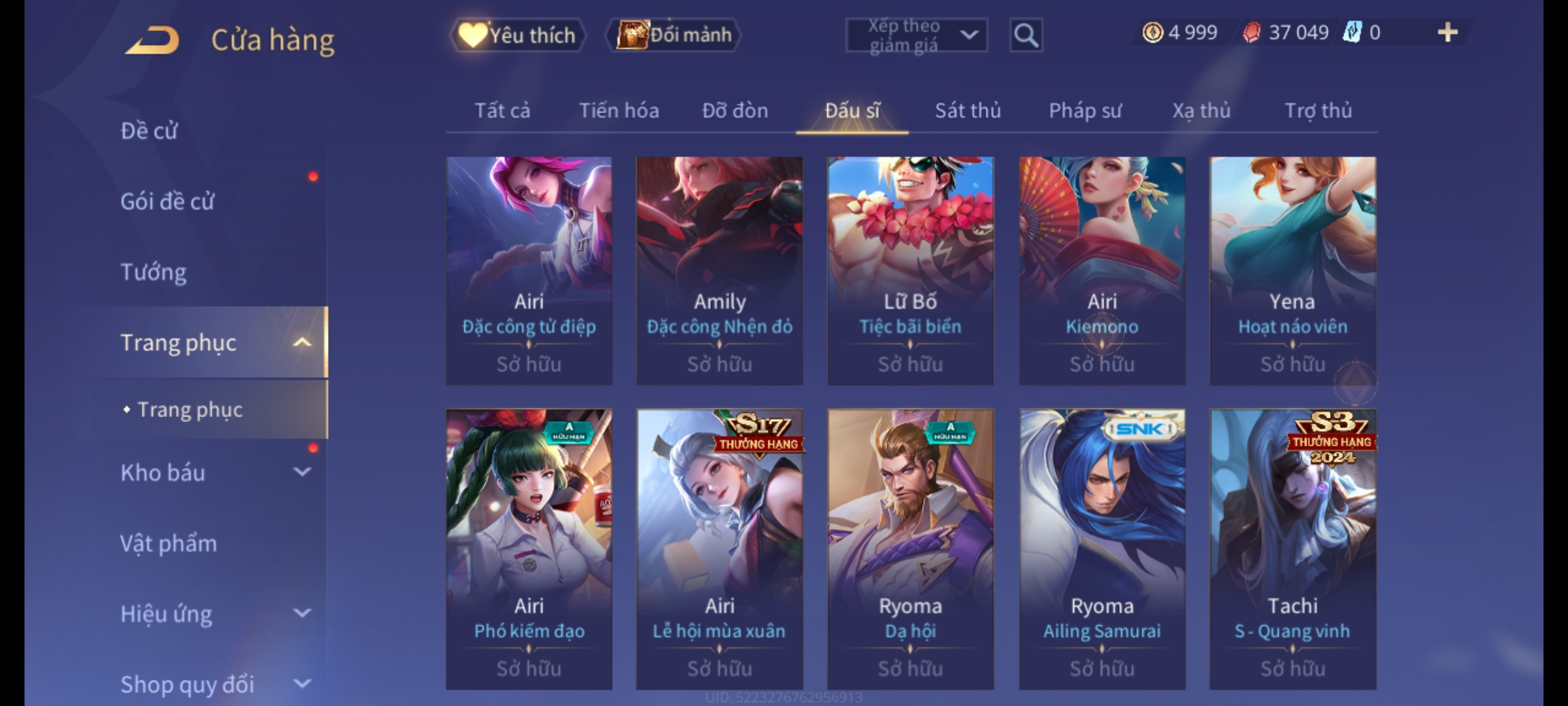Screen dimensions: 1568x706
Task: Select Lữ Bố Tiệc bãi biển skin card
Action: (910, 271)
